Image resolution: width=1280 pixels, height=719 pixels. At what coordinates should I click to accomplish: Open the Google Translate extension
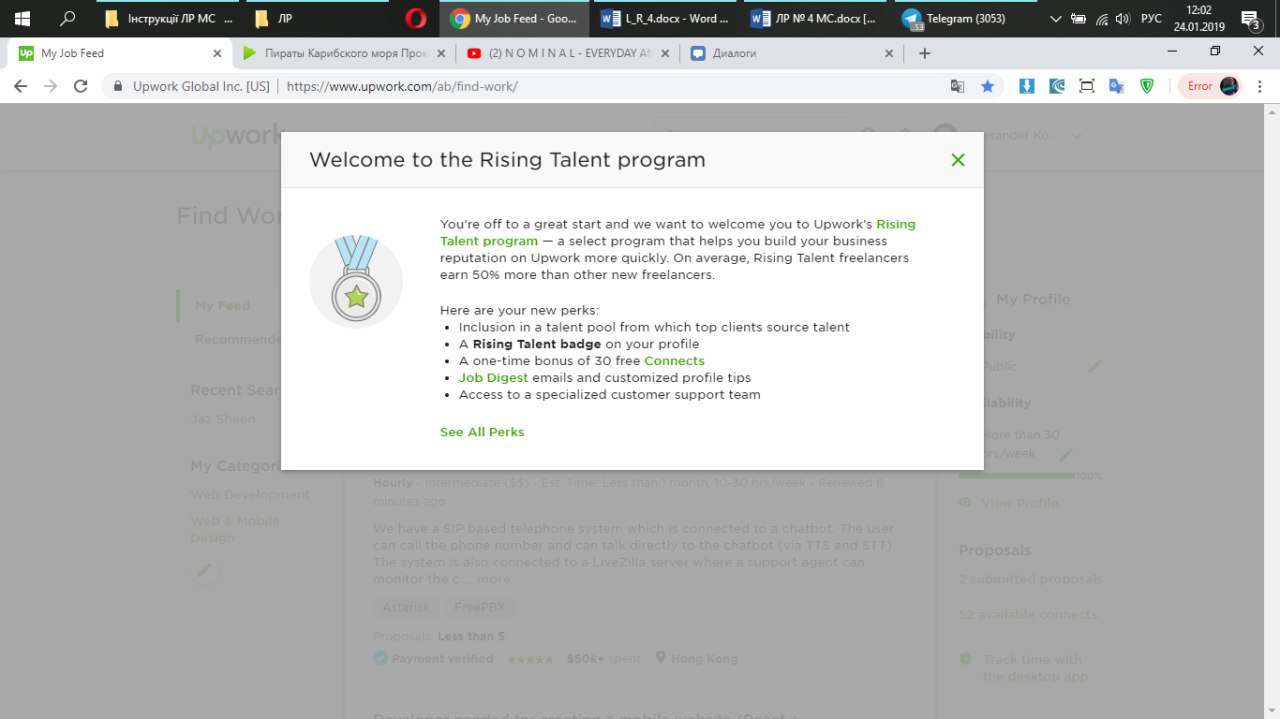click(1116, 87)
